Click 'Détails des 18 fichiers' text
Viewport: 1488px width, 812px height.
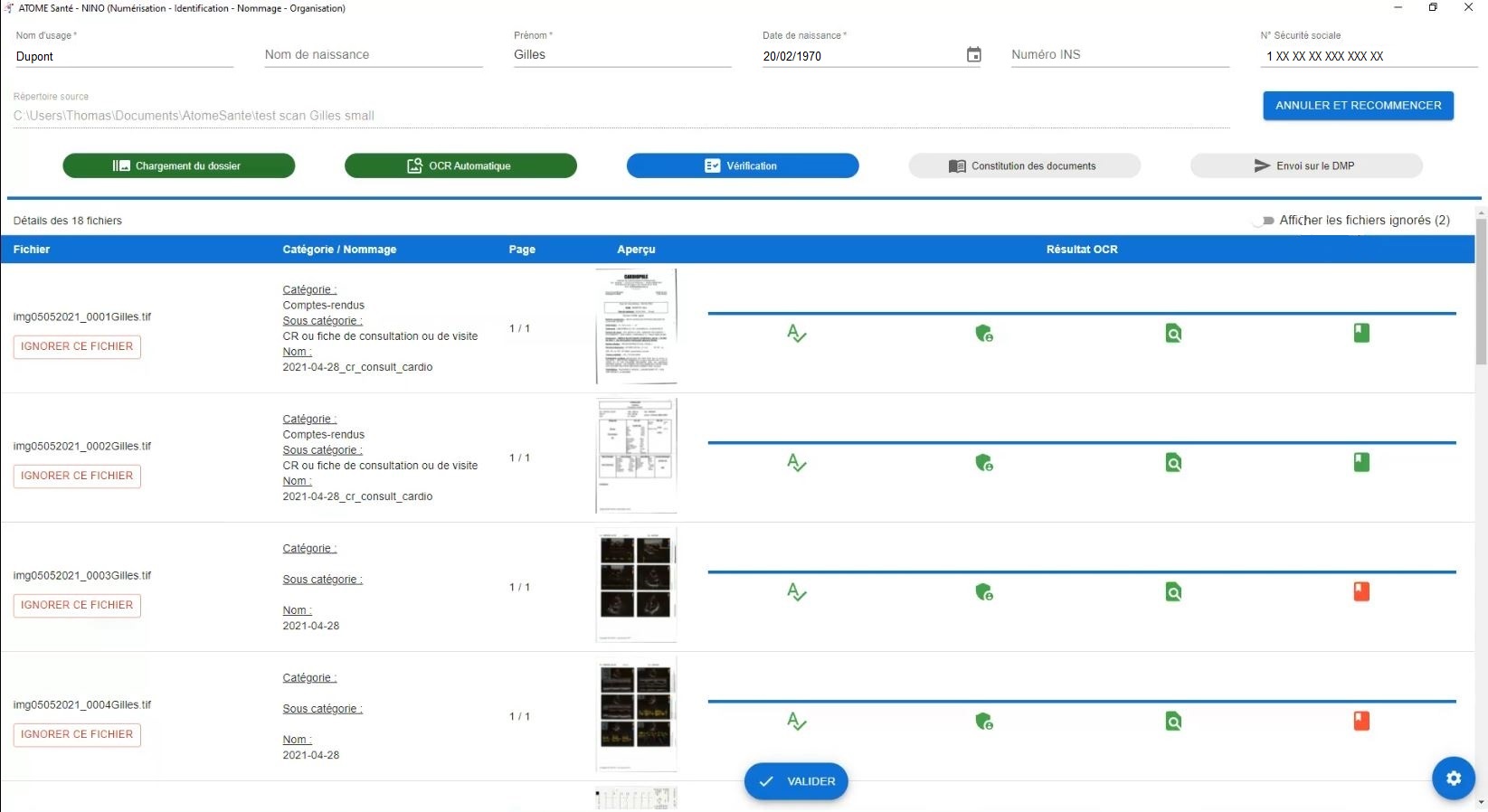pos(68,221)
